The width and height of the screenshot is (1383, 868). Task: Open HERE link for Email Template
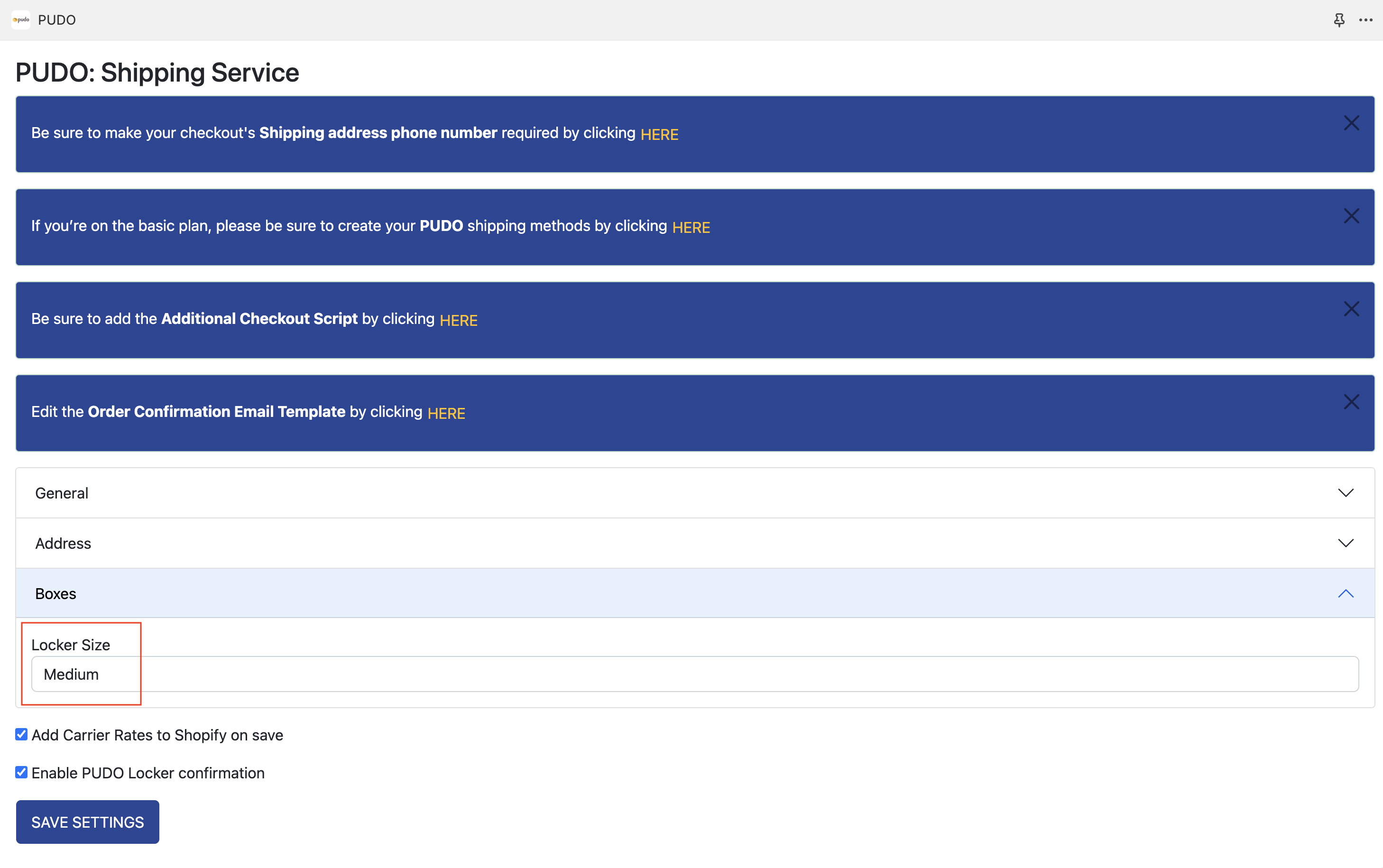(x=446, y=413)
